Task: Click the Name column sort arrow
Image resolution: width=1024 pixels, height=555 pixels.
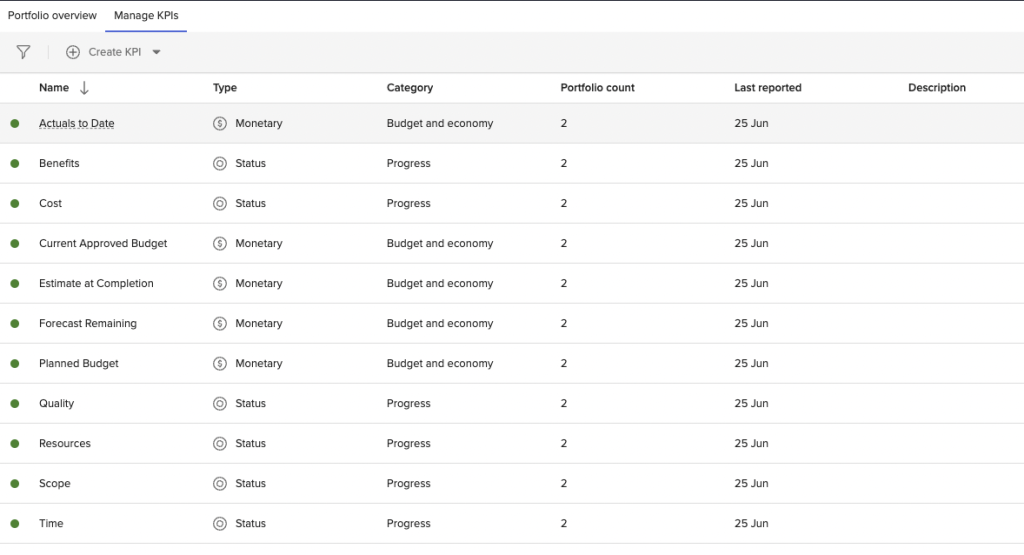Action: (x=84, y=88)
